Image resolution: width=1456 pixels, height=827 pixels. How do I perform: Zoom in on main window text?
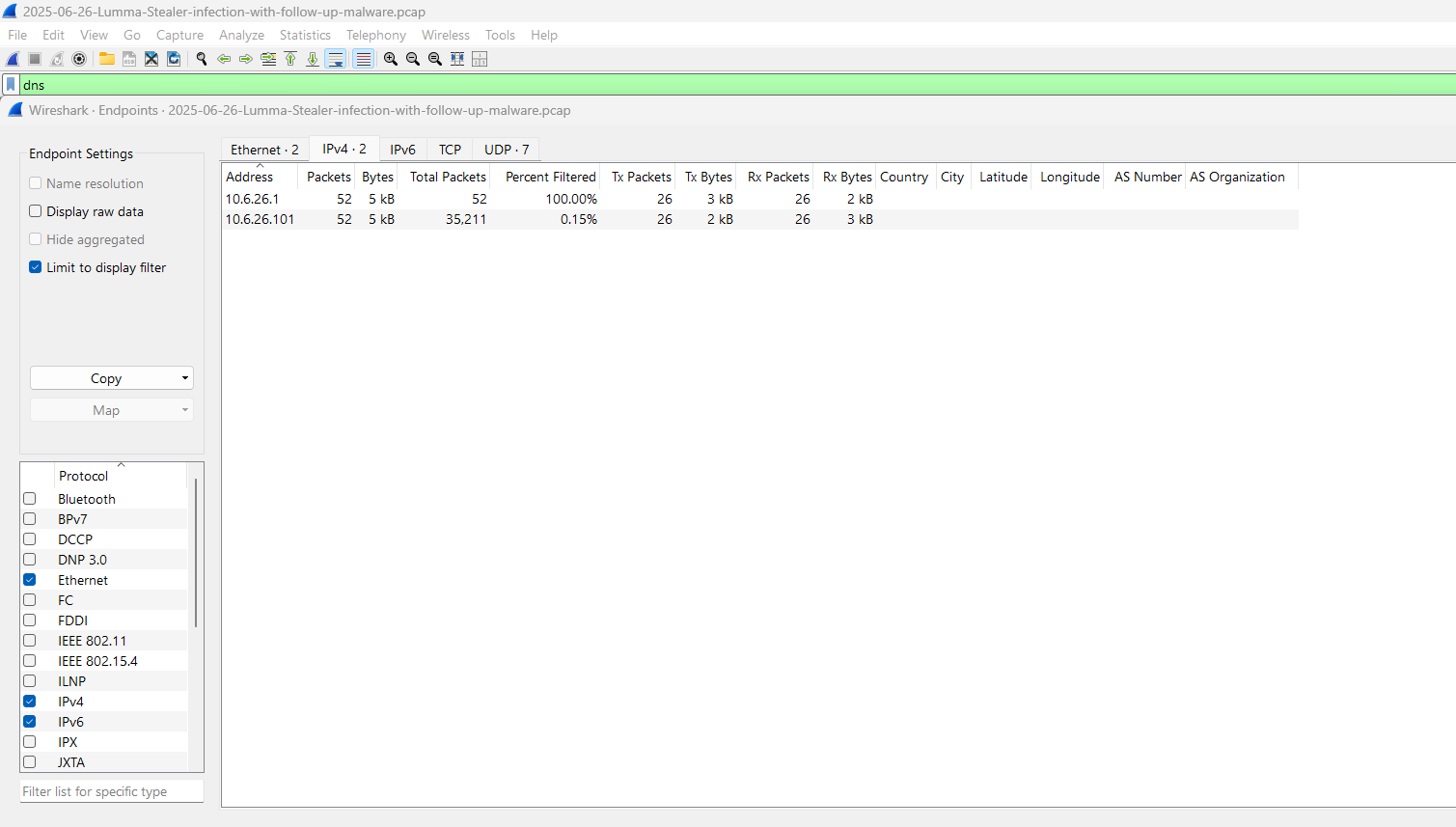[391, 59]
